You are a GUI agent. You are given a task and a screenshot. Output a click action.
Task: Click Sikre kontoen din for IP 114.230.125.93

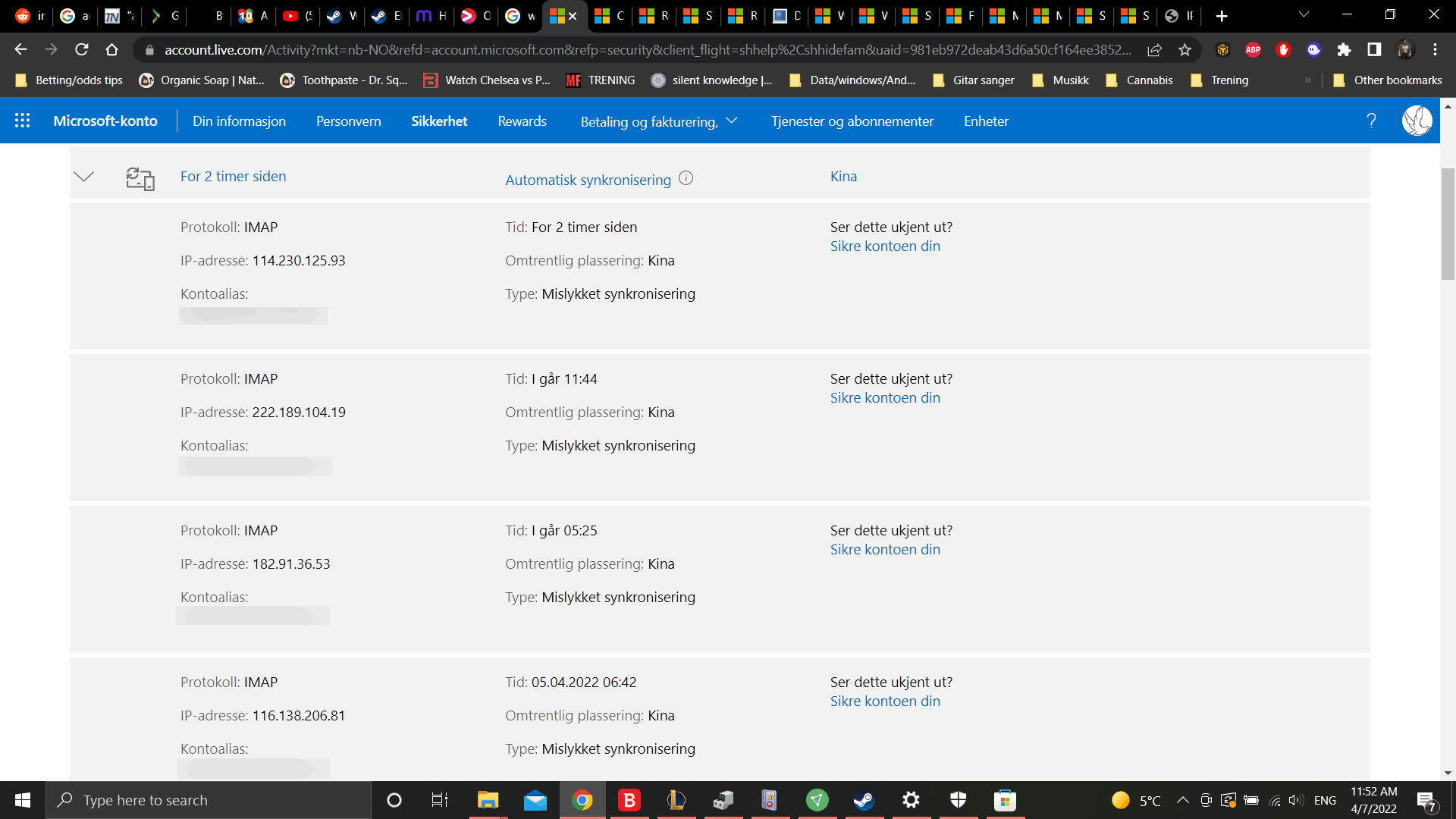coord(884,246)
